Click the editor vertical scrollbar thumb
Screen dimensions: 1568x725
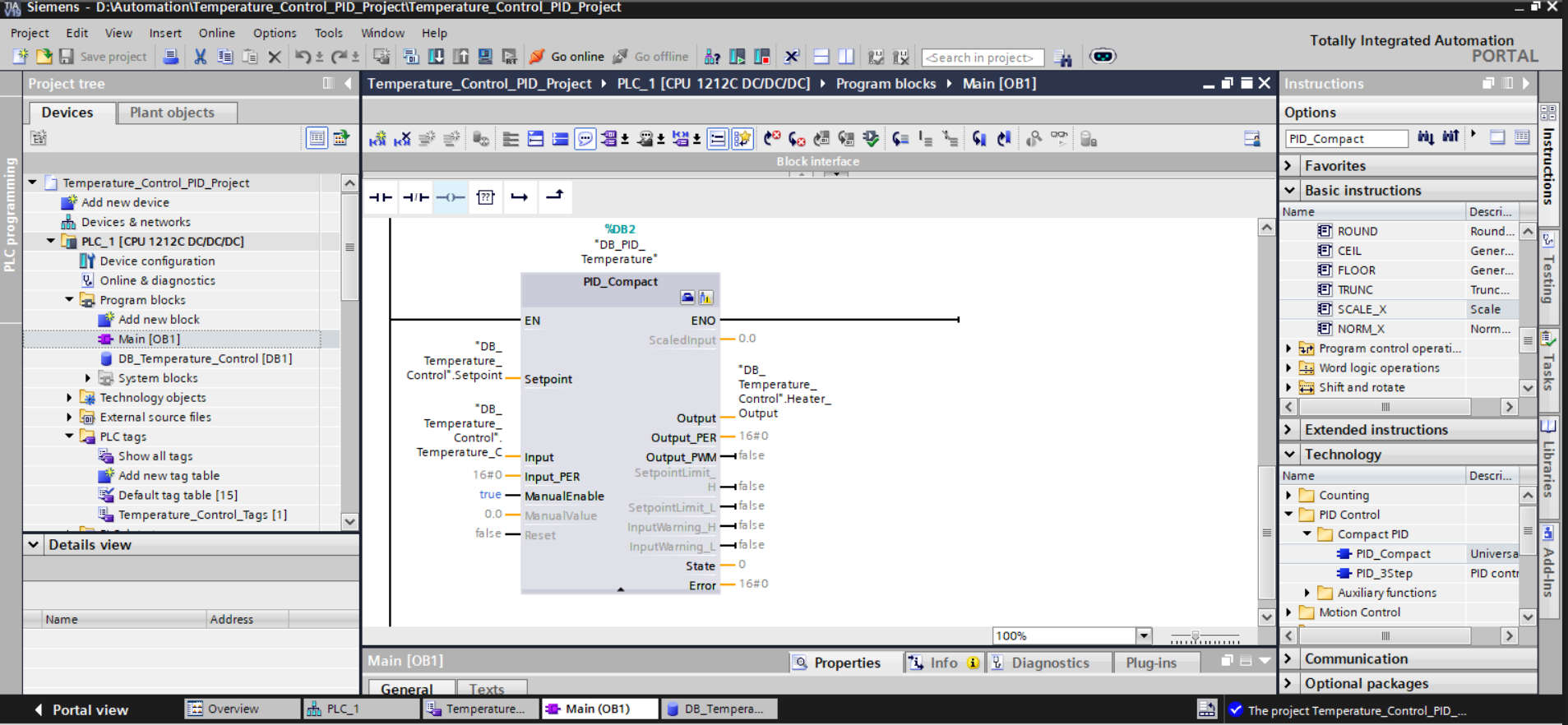tap(1266, 533)
